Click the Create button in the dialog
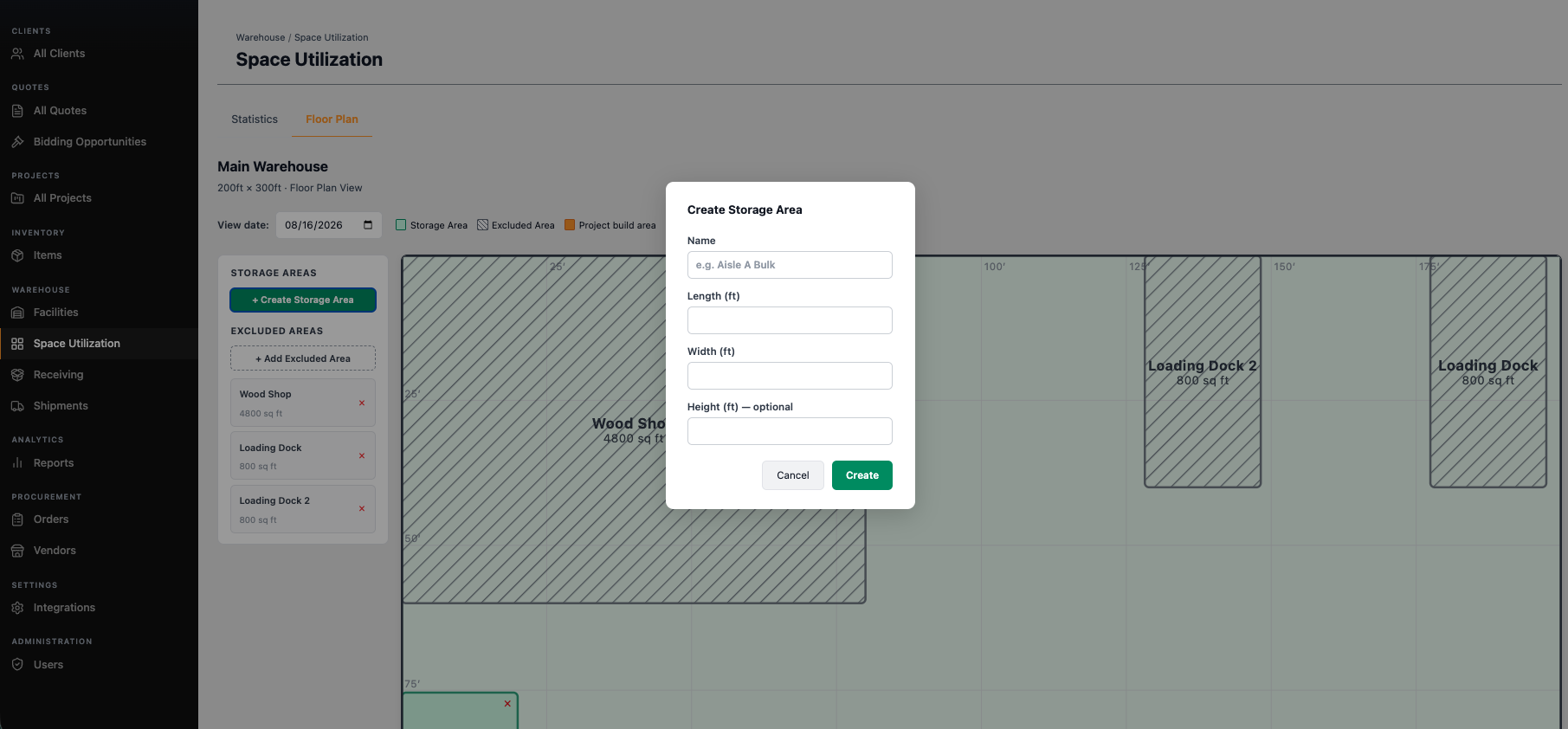1568x729 pixels. tap(862, 475)
